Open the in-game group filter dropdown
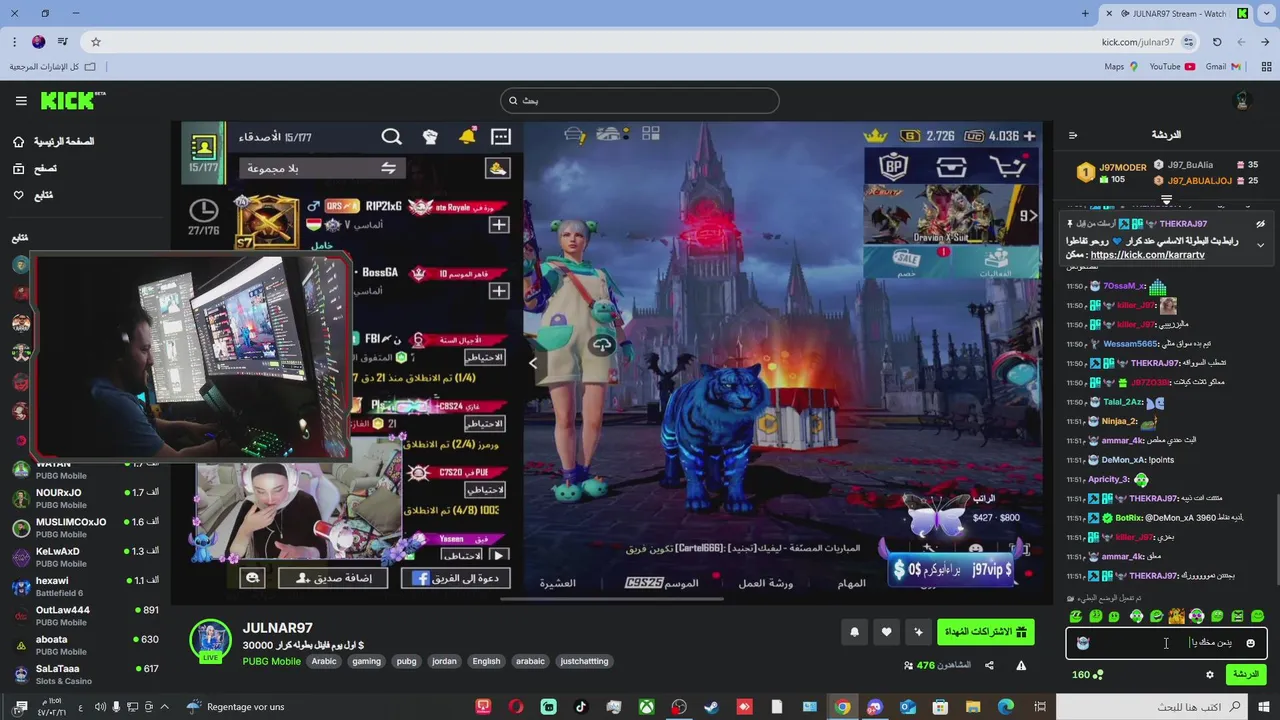This screenshot has width=1280, height=720. point(321,168)
